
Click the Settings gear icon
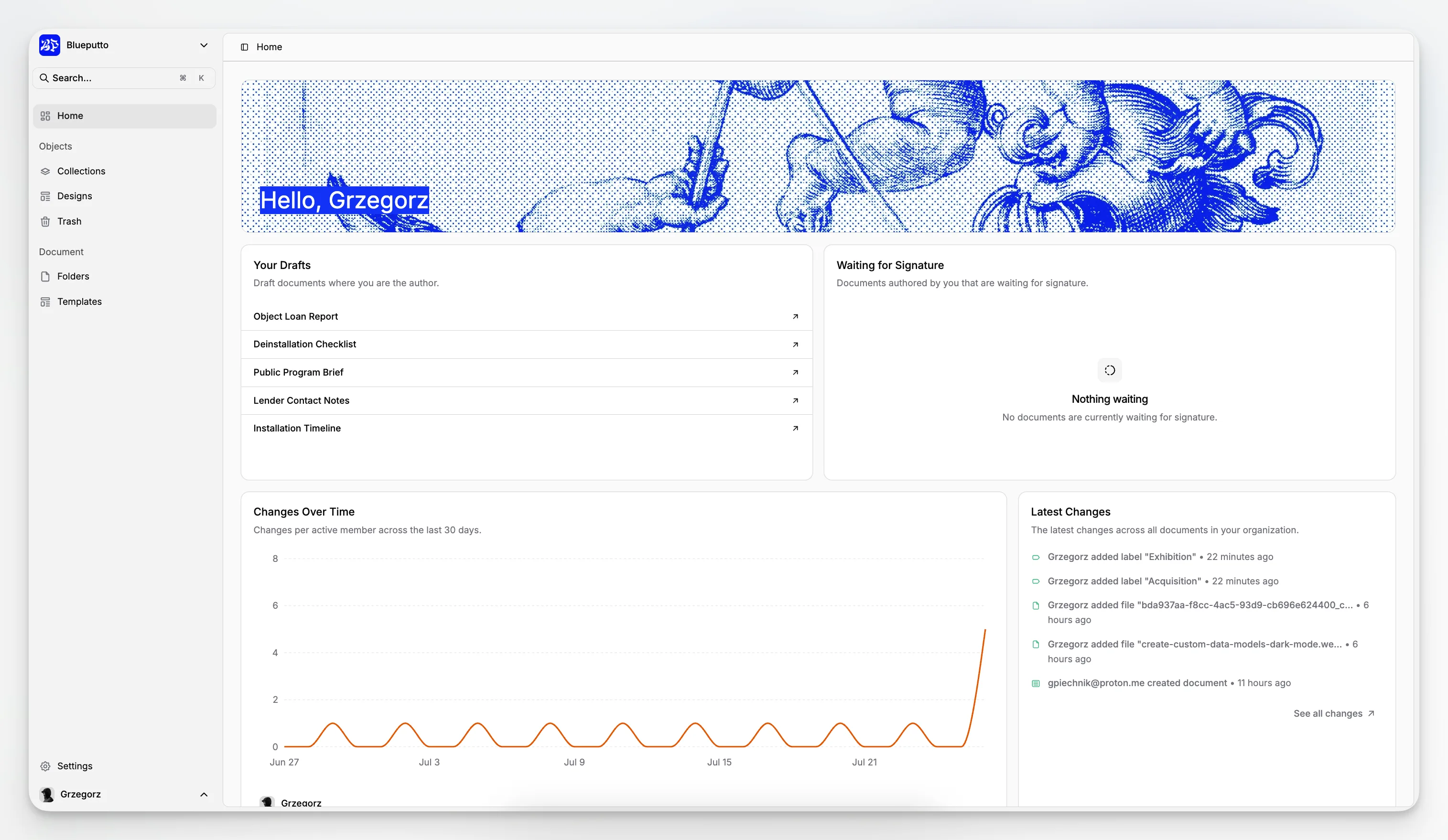tap(45, 766)
